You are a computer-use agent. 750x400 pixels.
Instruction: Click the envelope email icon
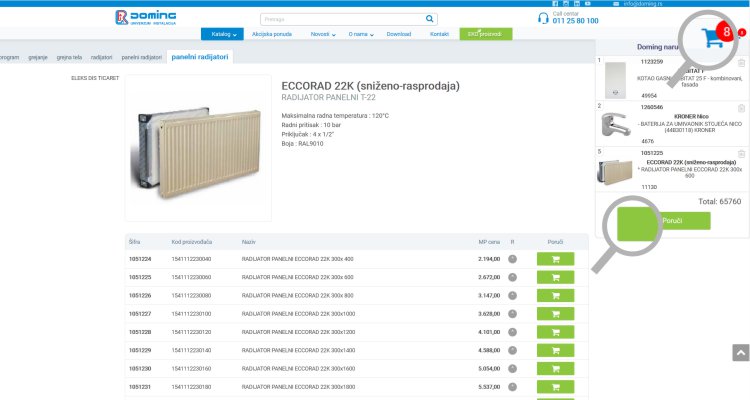[616, 4]
